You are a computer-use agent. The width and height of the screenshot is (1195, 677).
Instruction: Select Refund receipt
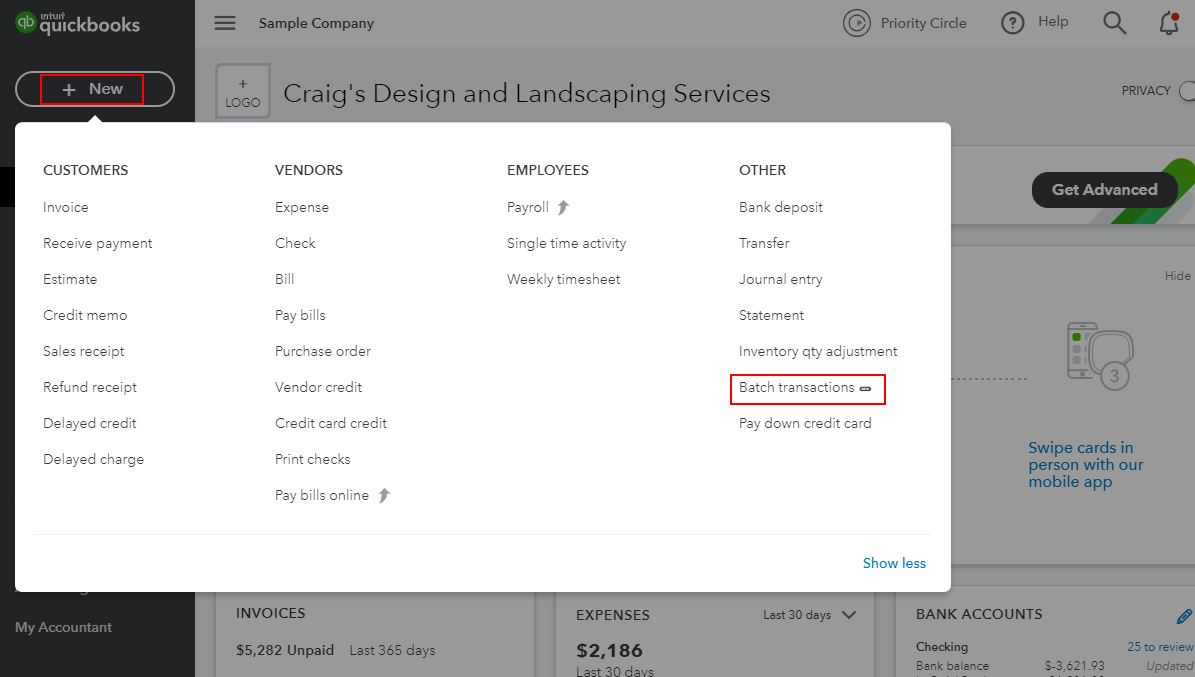tap(90, 387)
